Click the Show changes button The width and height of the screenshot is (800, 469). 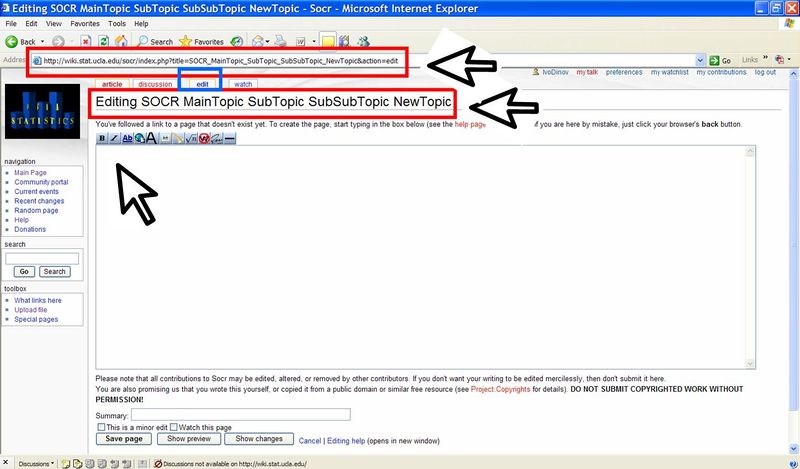[259, 439]
